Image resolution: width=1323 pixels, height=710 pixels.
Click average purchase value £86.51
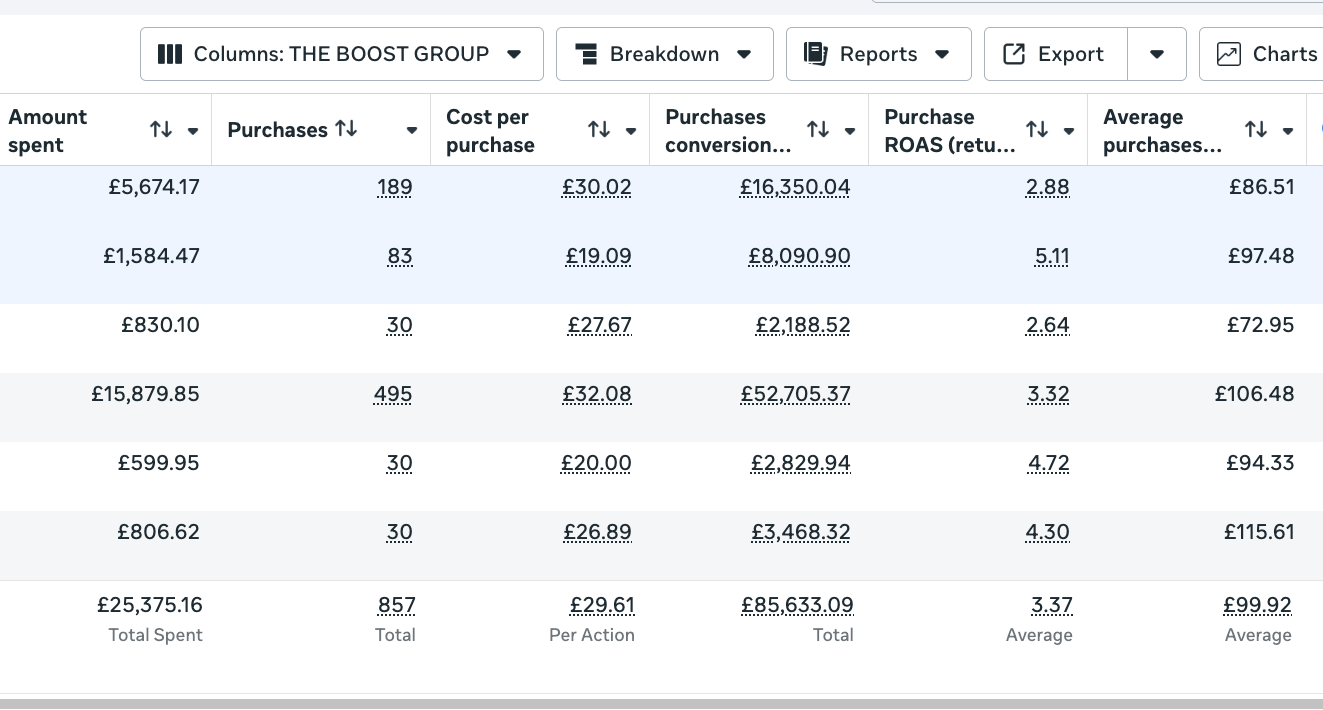(1262, 188)
